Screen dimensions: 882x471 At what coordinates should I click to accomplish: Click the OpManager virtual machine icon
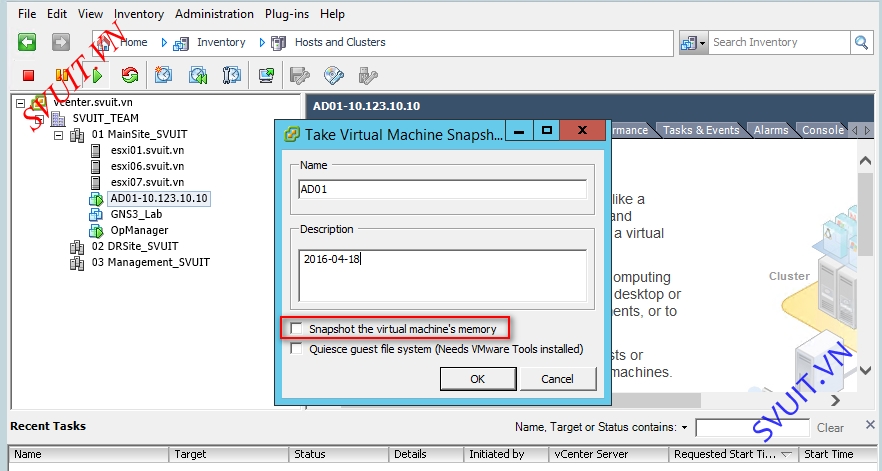coord(96,231)
